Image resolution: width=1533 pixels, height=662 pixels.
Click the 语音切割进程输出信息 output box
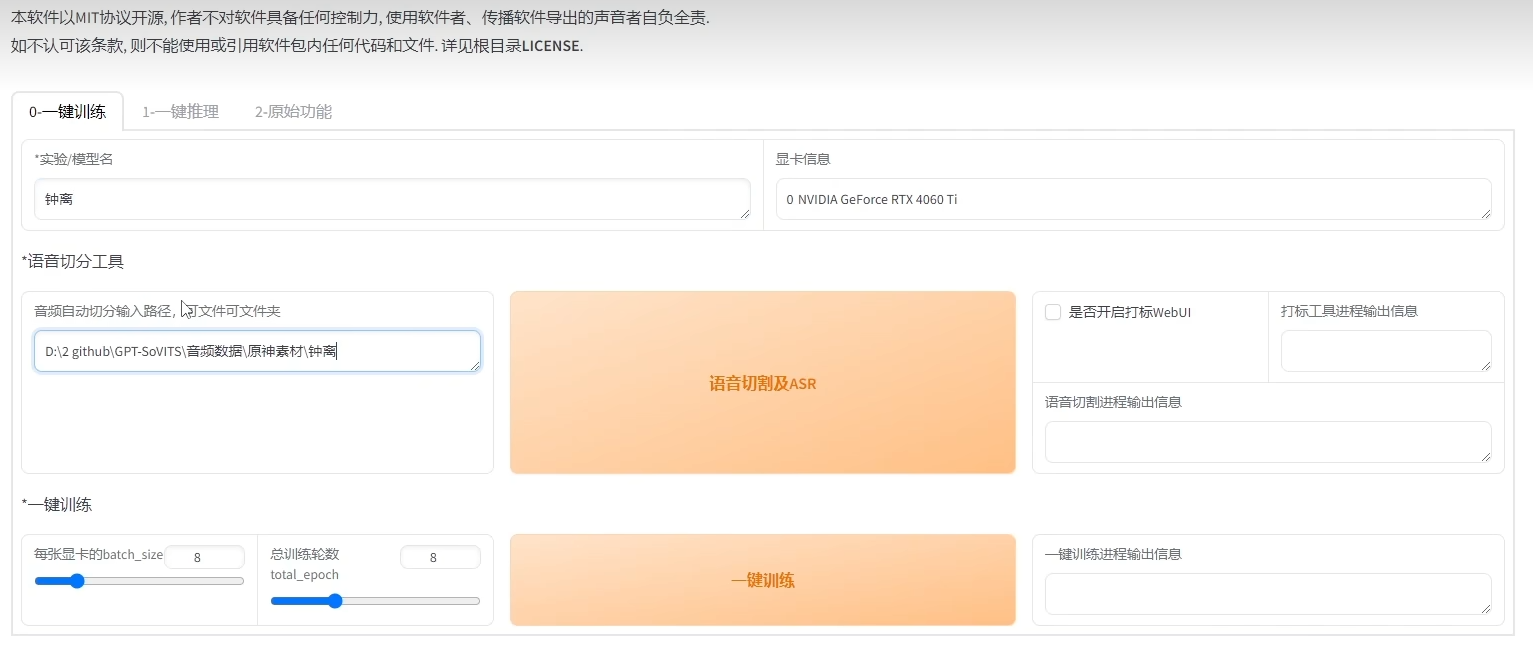pyautogui.click(x=1267, y=442)
